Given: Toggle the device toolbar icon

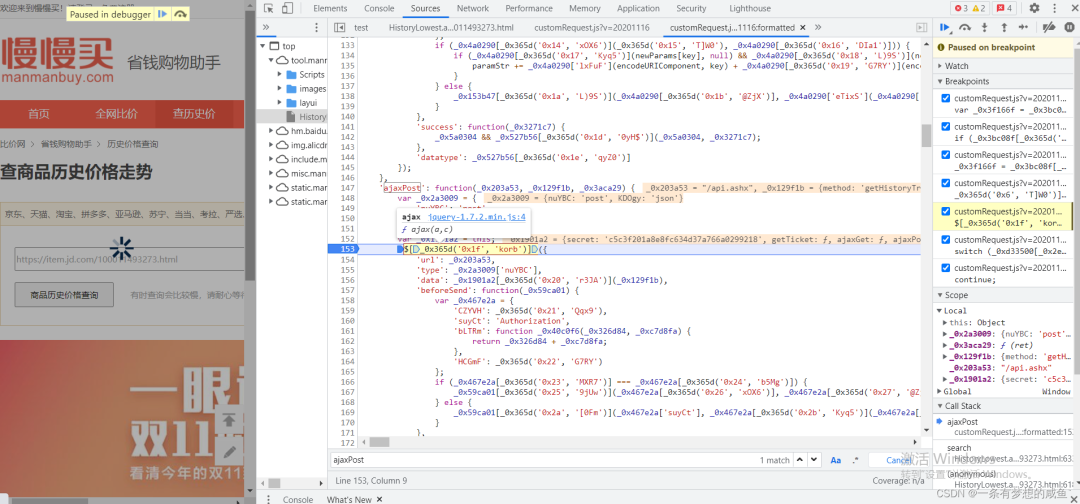Looking at the screenshot, I should 290,8.
